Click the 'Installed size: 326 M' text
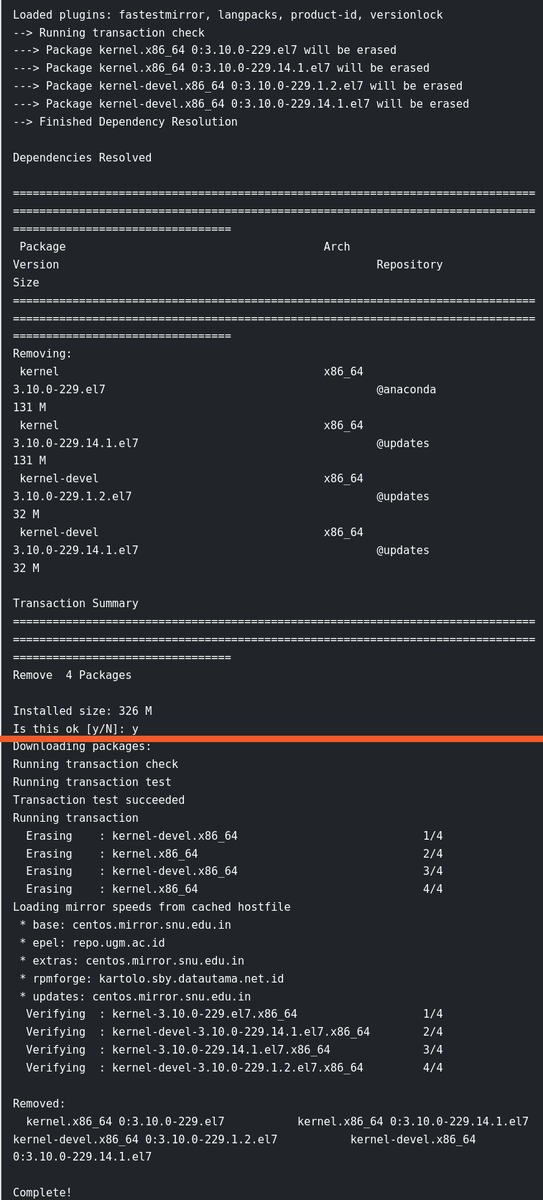The height and width of the screenshot is (1200, 543). click(x=82, y=711)
